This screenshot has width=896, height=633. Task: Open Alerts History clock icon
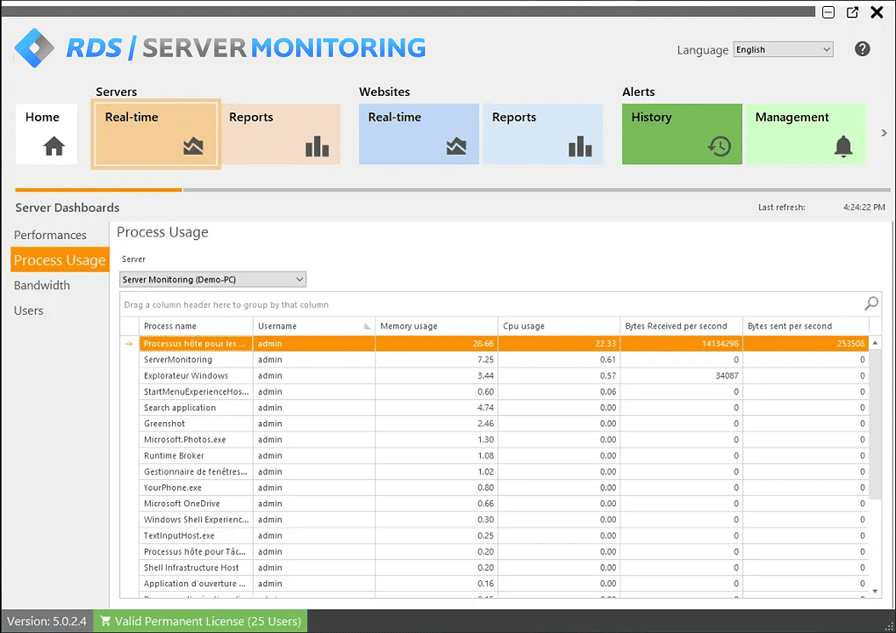click(x=719, y=147)
